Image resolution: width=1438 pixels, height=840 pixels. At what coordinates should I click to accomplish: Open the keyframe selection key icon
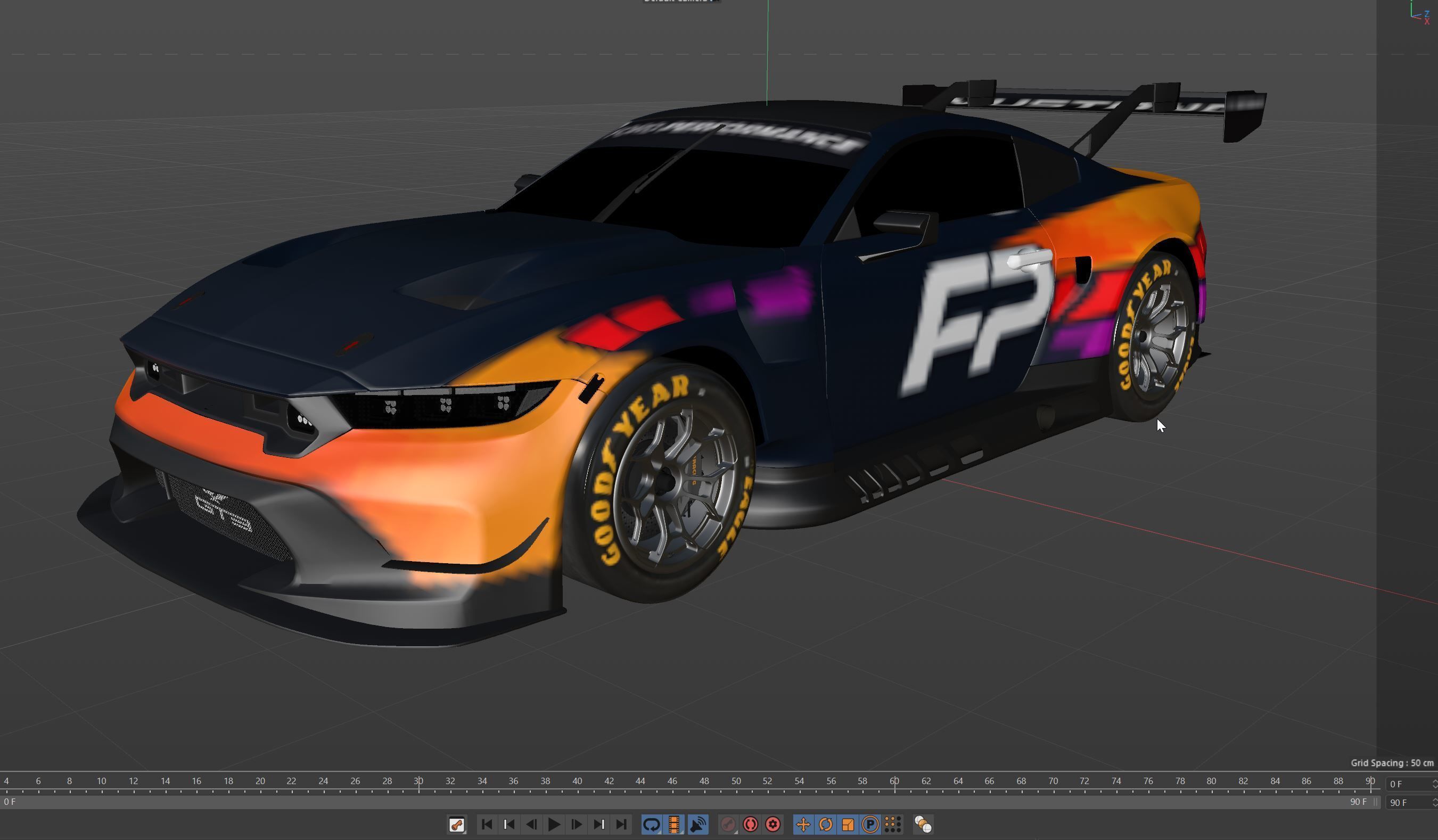point(456,825)
